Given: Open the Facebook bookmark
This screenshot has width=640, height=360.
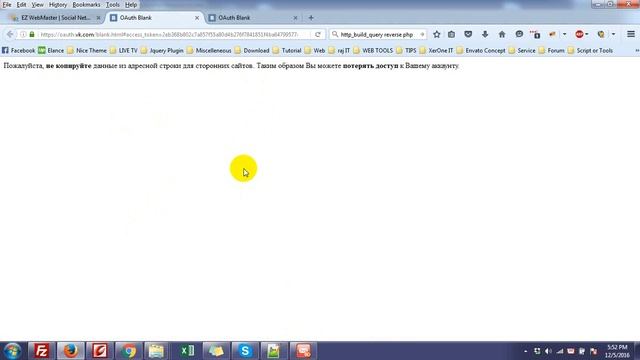Looking at the screenshot, I should point(18,51).
